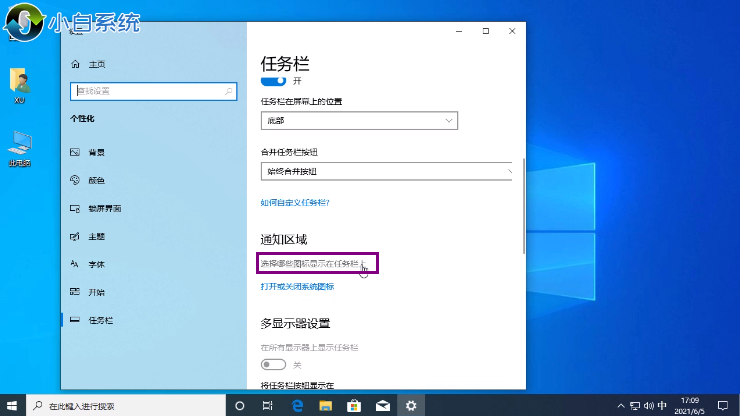
Task: Enable 在所有显示器上显示任务栏 toggle
Action: (x=273, y=365)
